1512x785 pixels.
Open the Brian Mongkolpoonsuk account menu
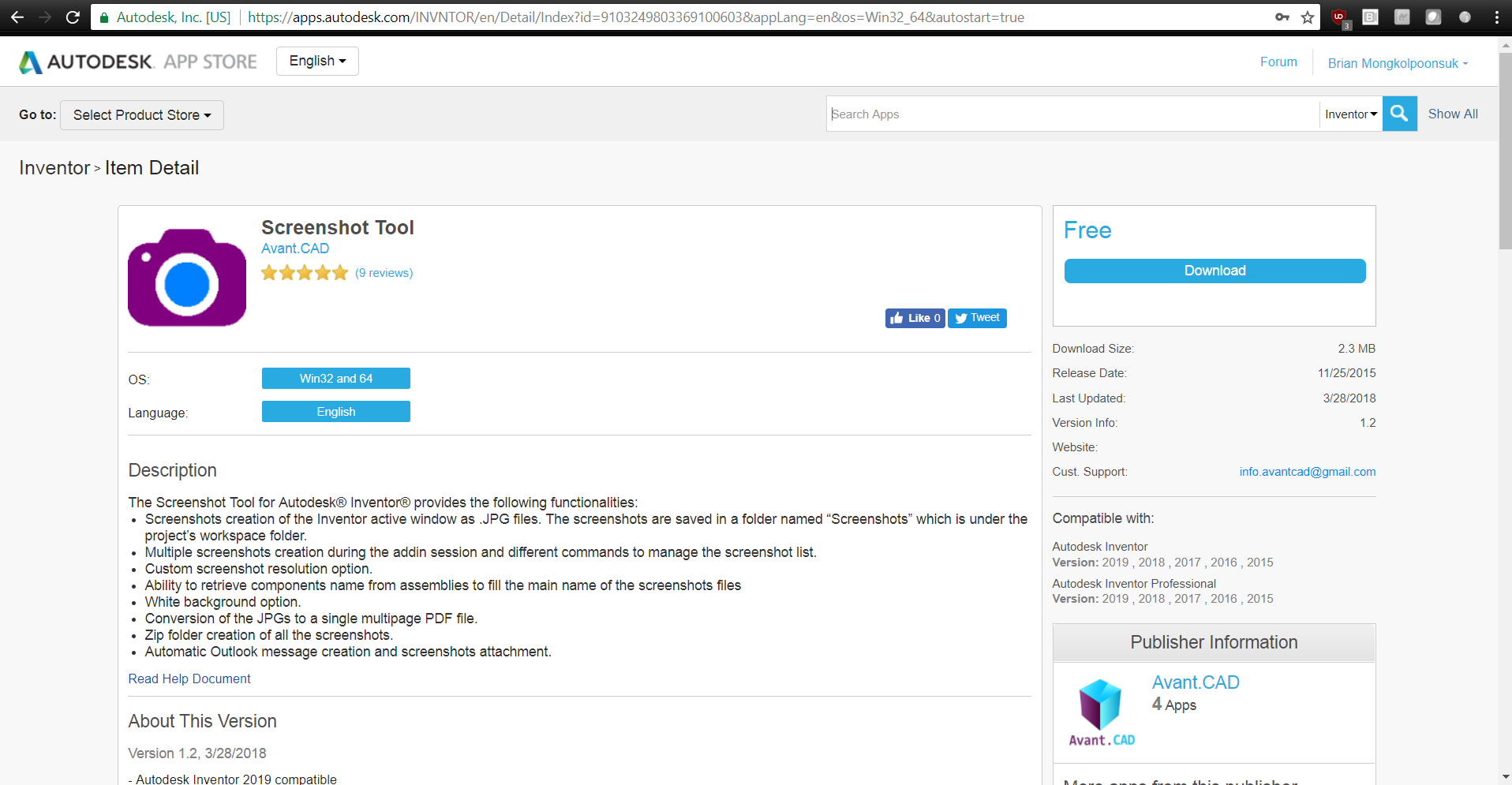1398,63
